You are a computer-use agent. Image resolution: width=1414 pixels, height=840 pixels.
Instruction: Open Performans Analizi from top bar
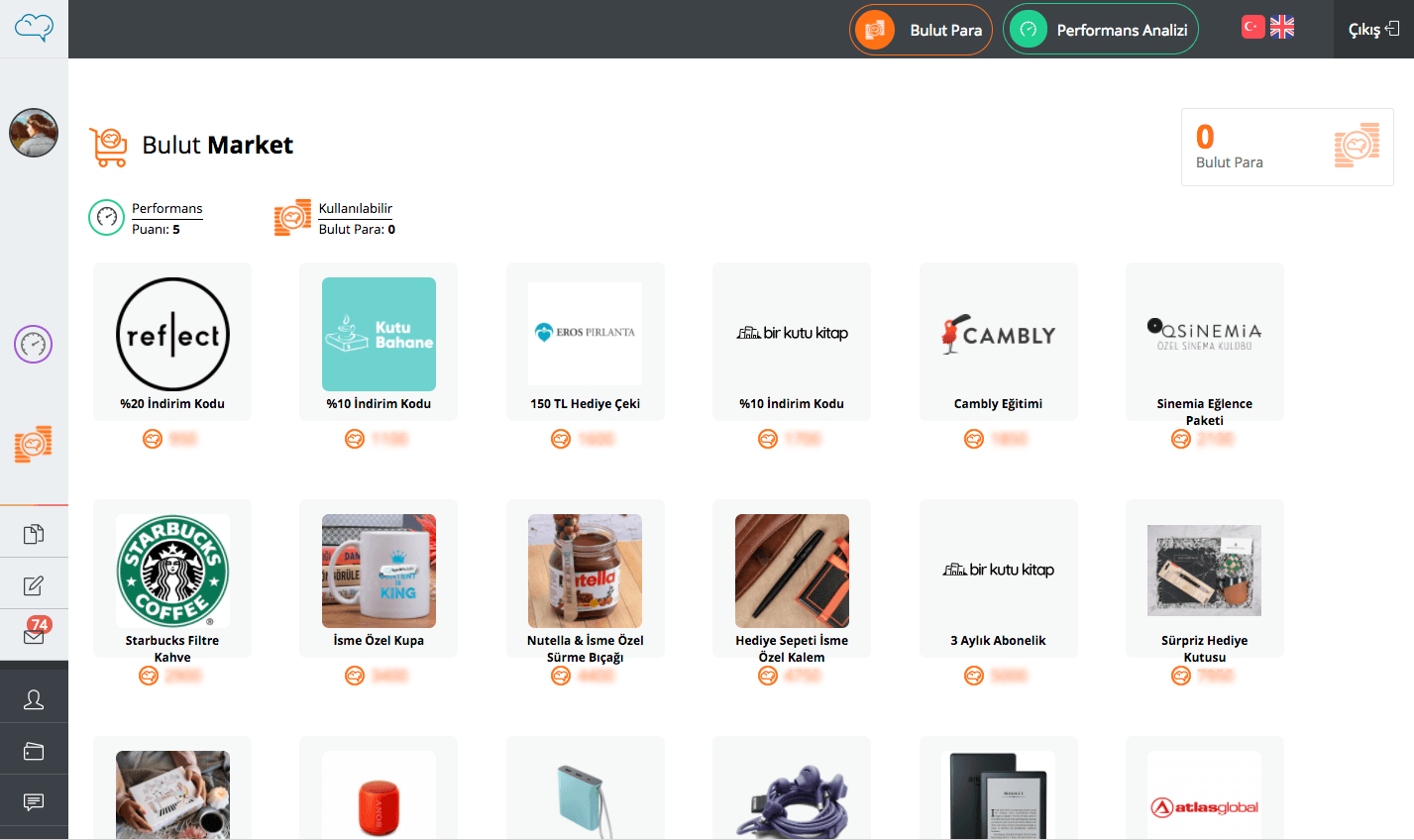(x=1101, y=30)
